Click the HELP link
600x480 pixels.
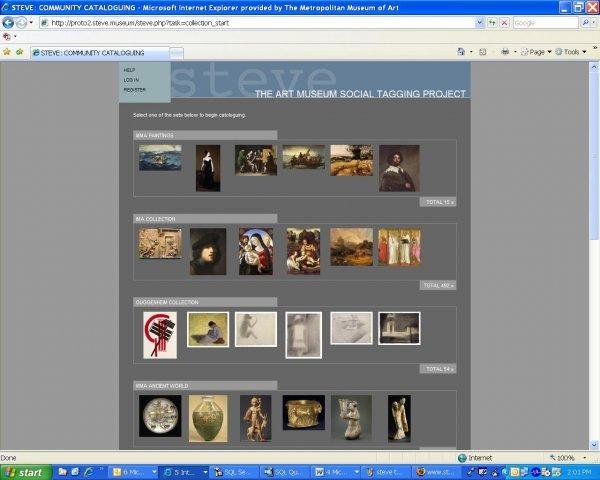tap(129, 70)
